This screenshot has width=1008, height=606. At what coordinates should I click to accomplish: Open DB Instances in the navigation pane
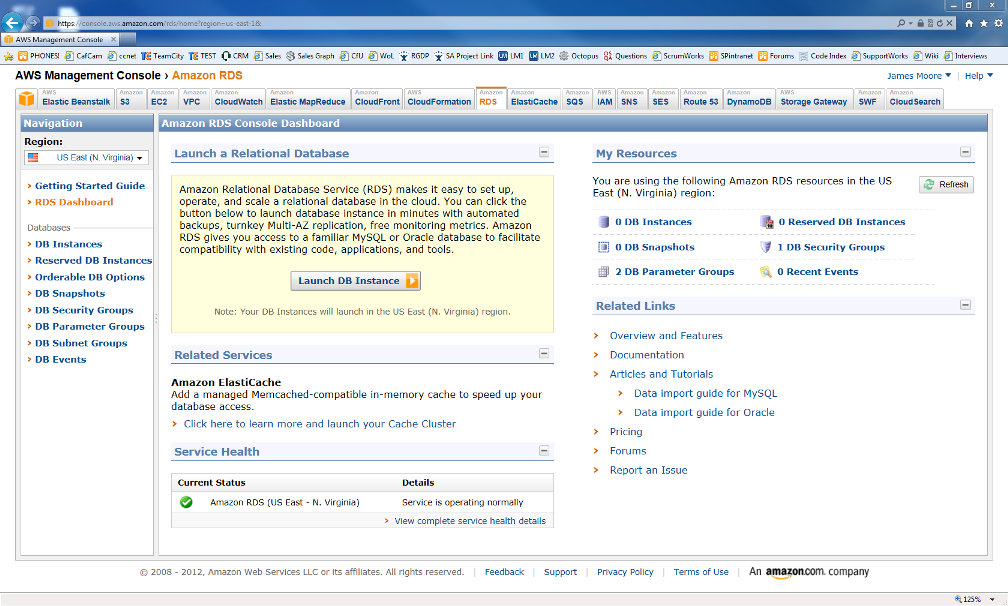(69, 244)
